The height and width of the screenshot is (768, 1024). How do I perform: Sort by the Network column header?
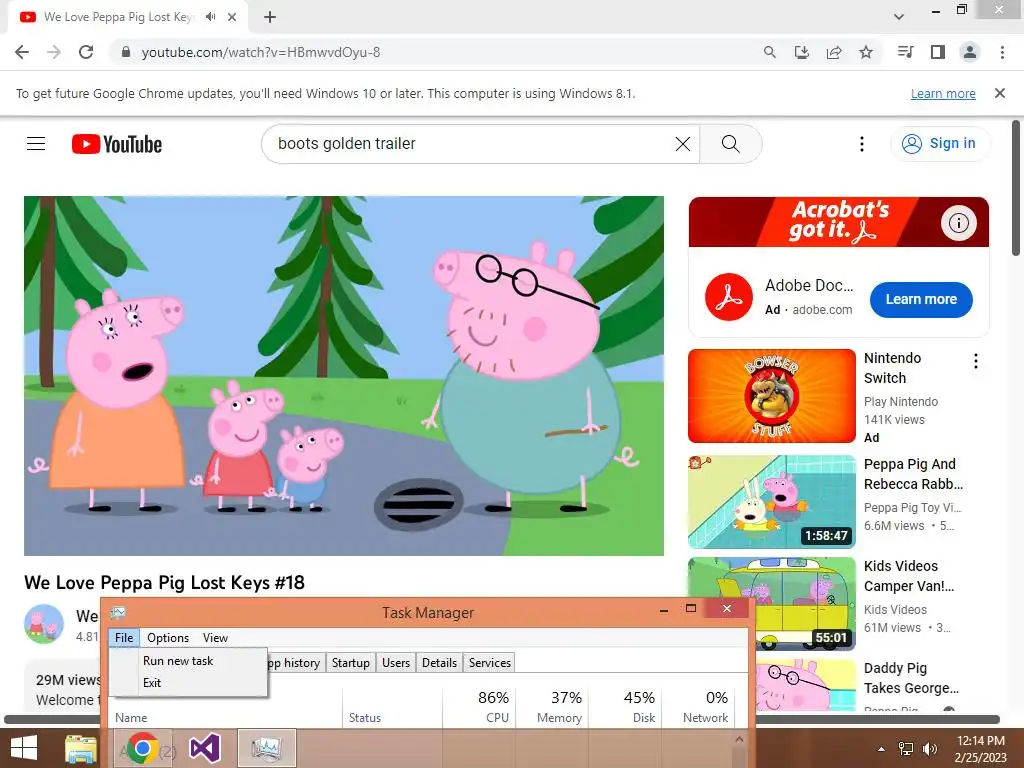tap(697, 707)
